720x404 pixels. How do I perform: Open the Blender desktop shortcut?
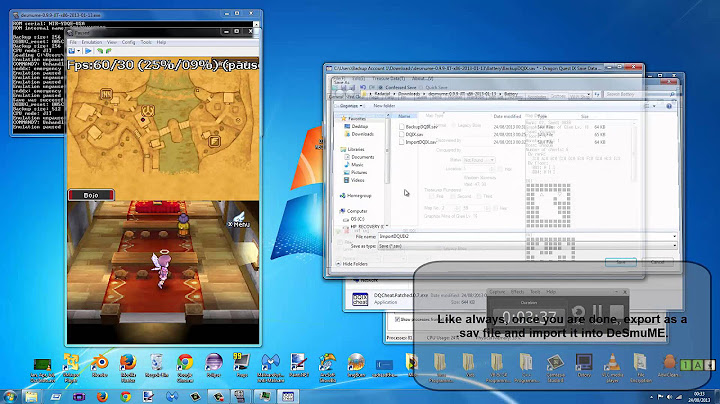point(100,366)
